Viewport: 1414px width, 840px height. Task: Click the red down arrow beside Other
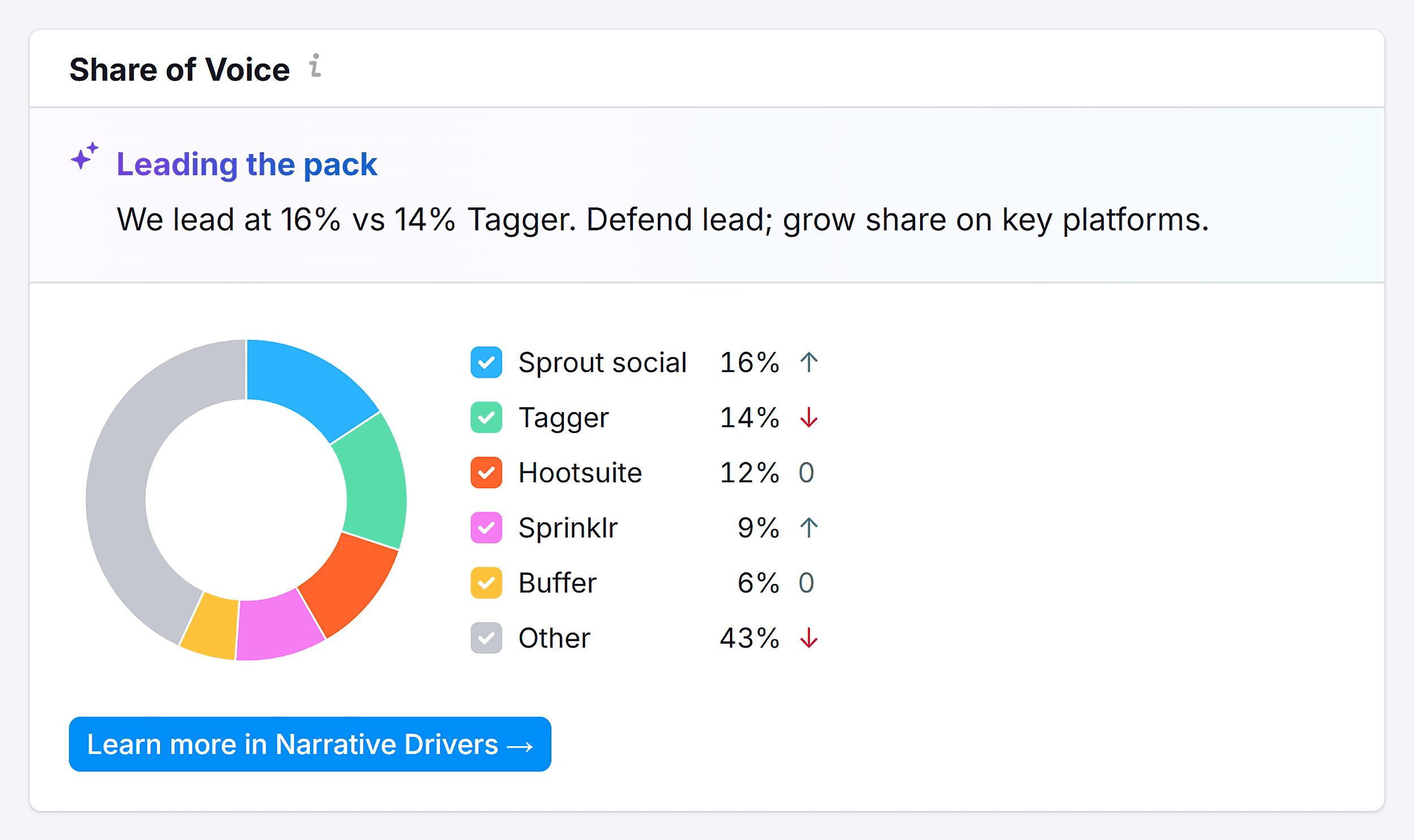[809, 638]
